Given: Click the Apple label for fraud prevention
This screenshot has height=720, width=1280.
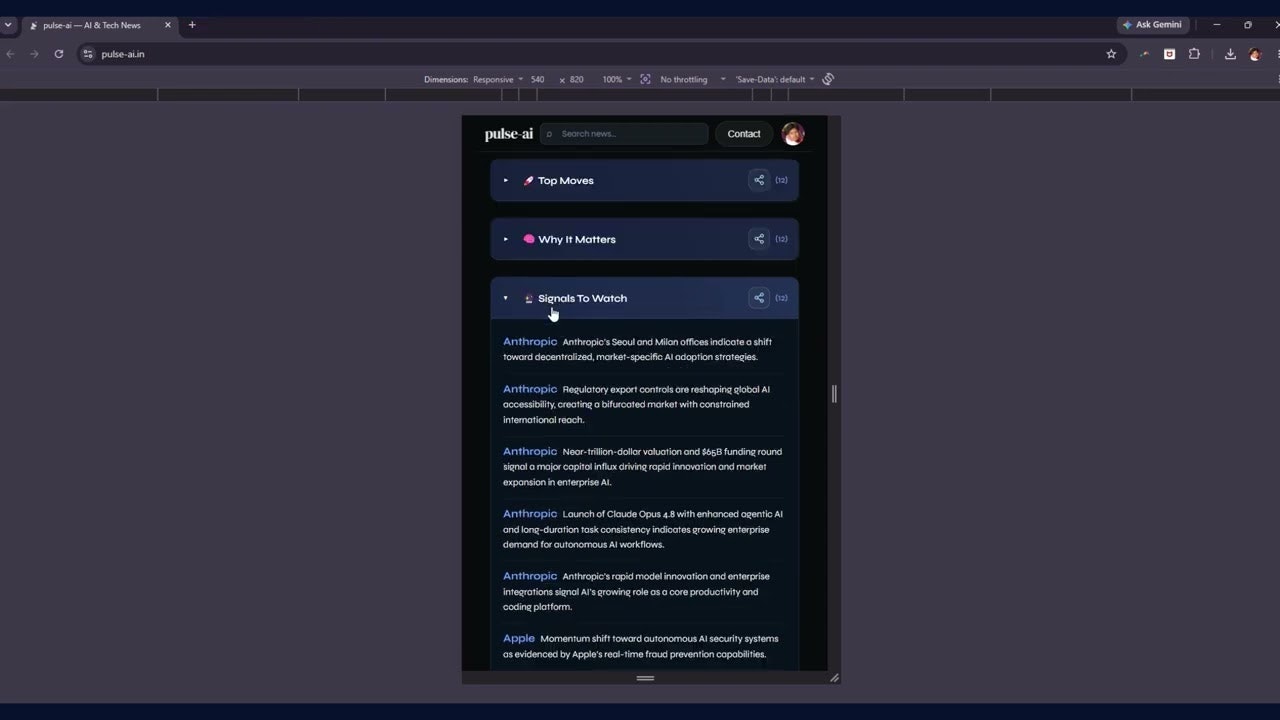Looking at the screenshot, I should coord(519,638).
